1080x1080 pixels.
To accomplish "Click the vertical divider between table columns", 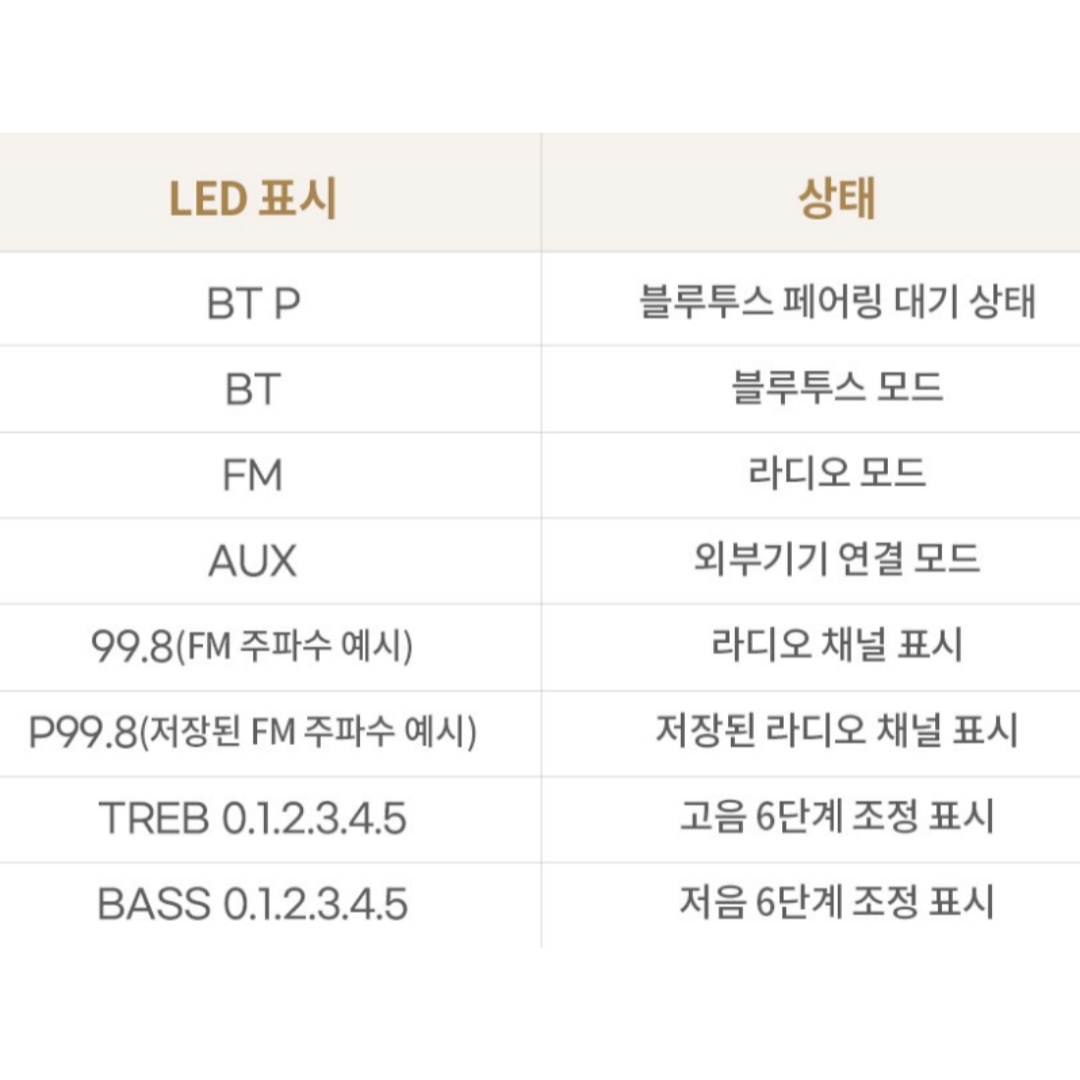I will pyautogui.click(x=541, y=540).
